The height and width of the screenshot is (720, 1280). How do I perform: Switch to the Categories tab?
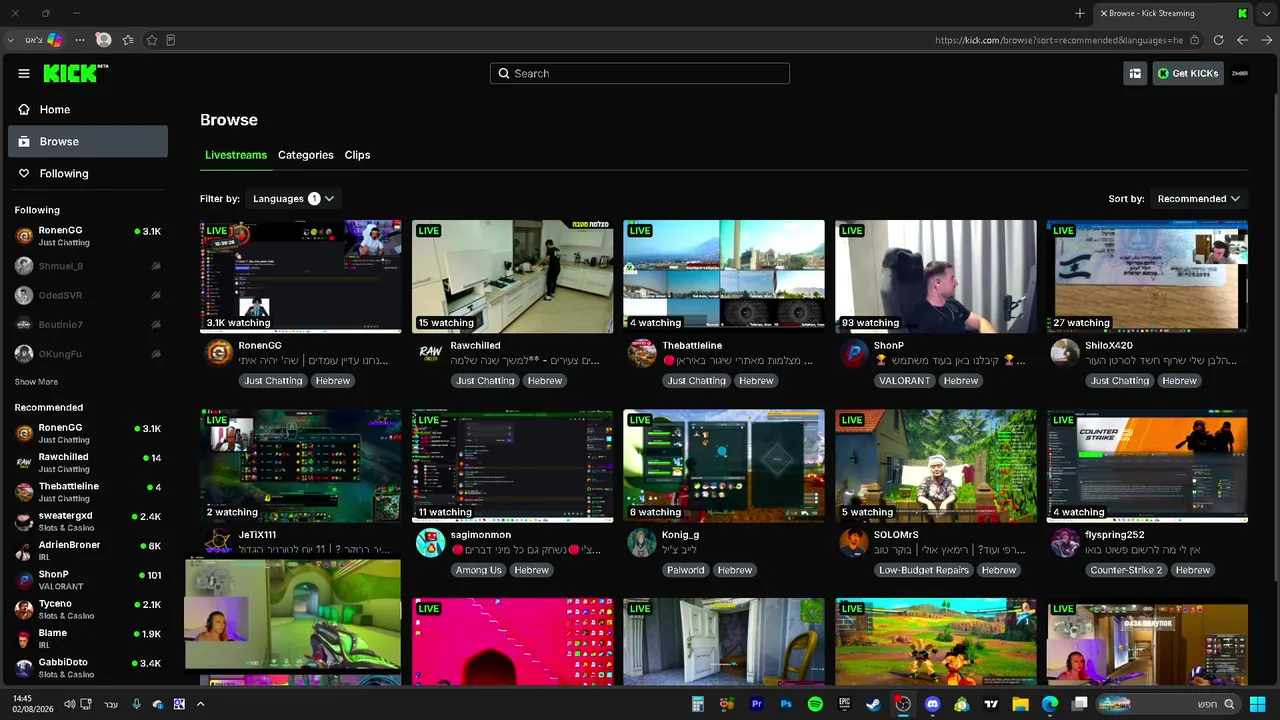coord(306,155)
